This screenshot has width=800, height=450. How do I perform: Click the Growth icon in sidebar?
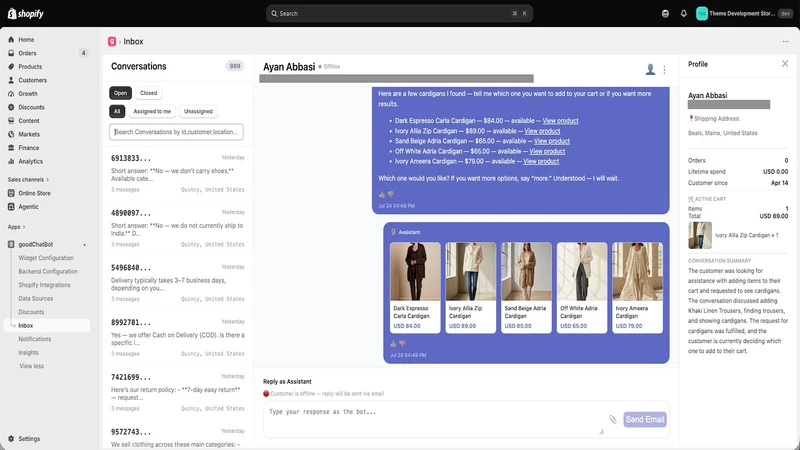coord(11,94)
